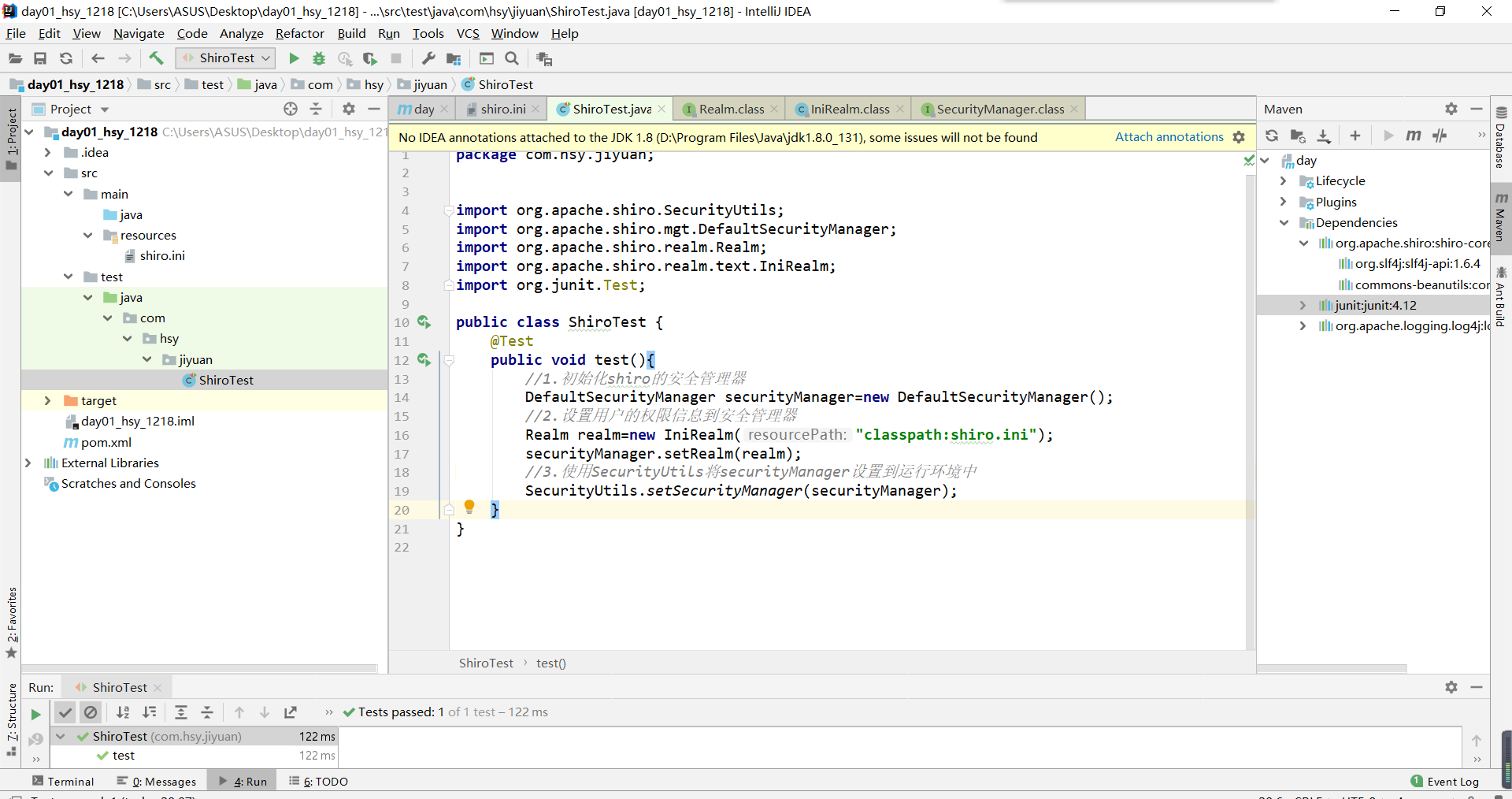The image size is (1512, 799).
Task: Open the Navigate menu
Action: [139, 33]
